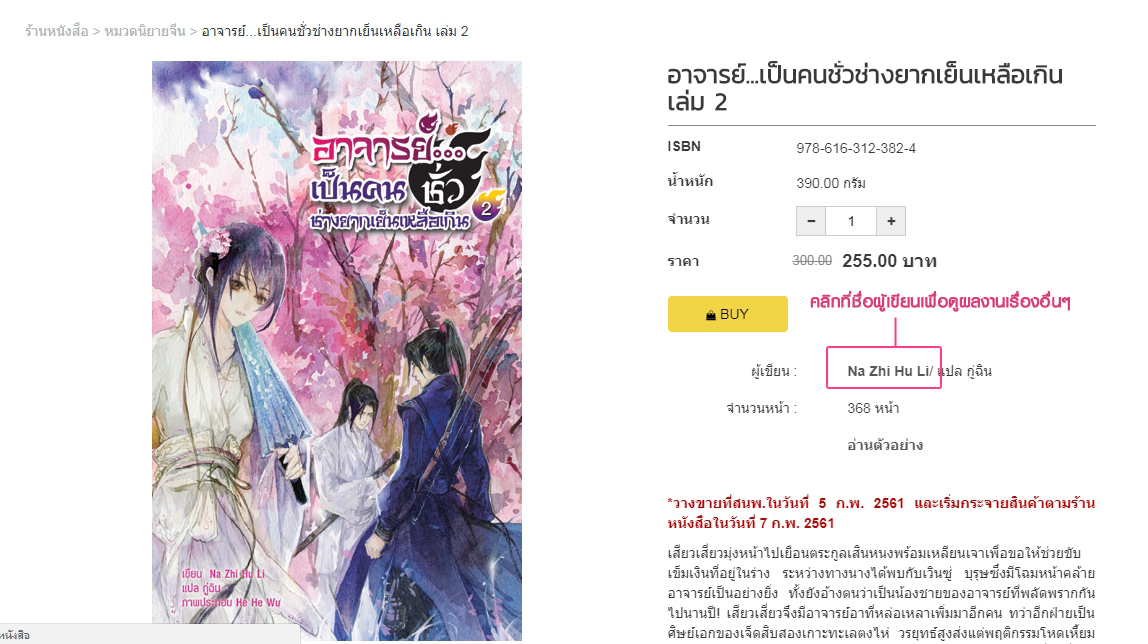The image size is (1148, 644).
Task: Open the อ่านตัวอย่าง sample reading link
Action: (884, 445)
